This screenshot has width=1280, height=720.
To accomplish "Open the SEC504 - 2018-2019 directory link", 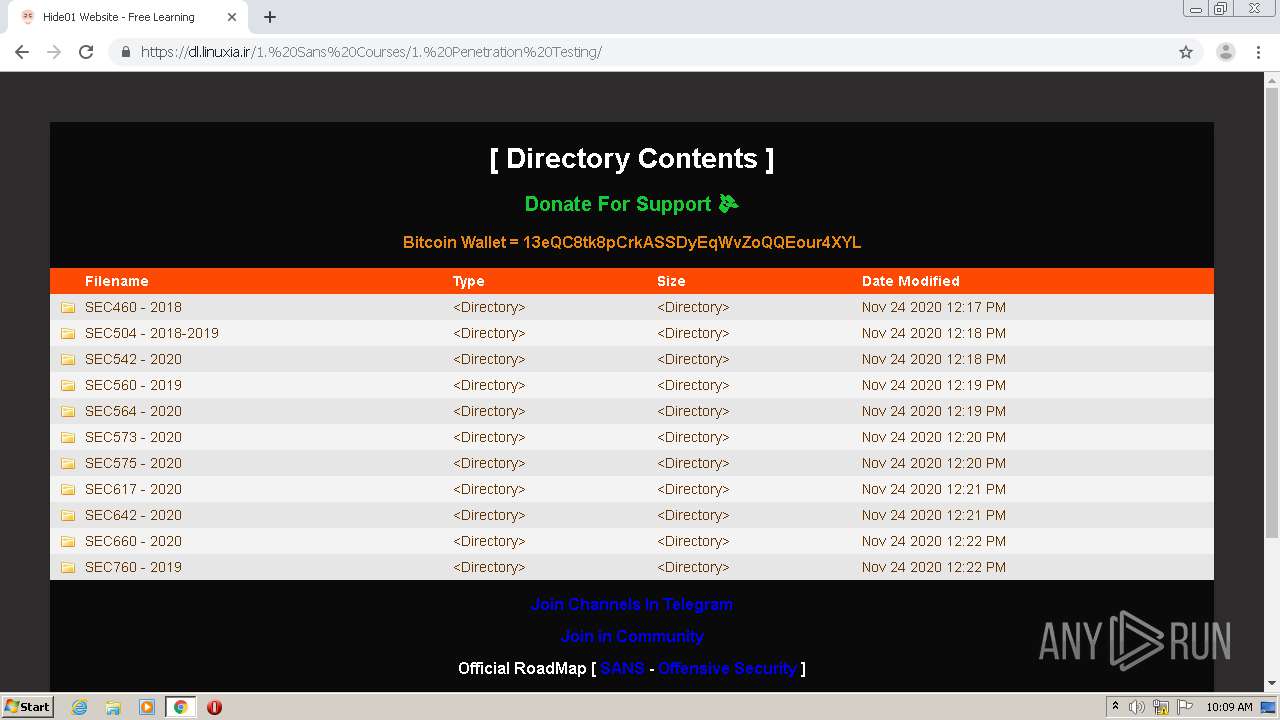I will [x=152, y=333].
